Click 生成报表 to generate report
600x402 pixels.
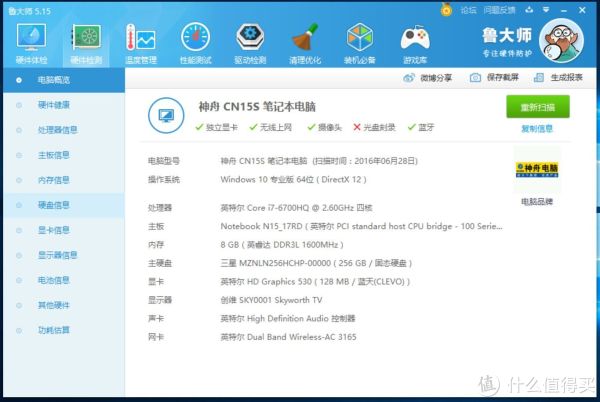click(x=558, y=78)
